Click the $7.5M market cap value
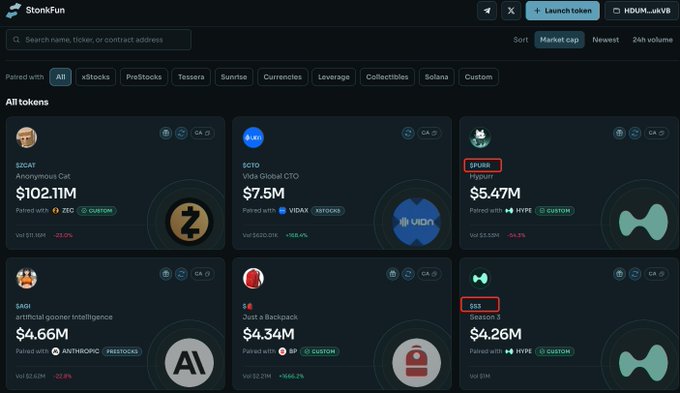Screen dimensions: 680x393 click(x=264, y=193)
